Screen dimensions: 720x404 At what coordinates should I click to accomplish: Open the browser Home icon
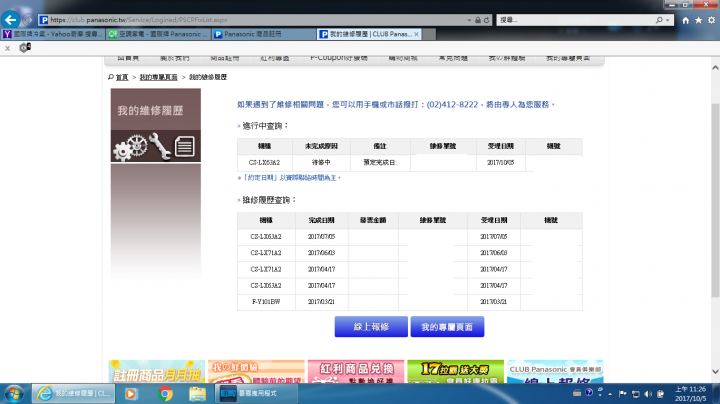tap(686, 20)
